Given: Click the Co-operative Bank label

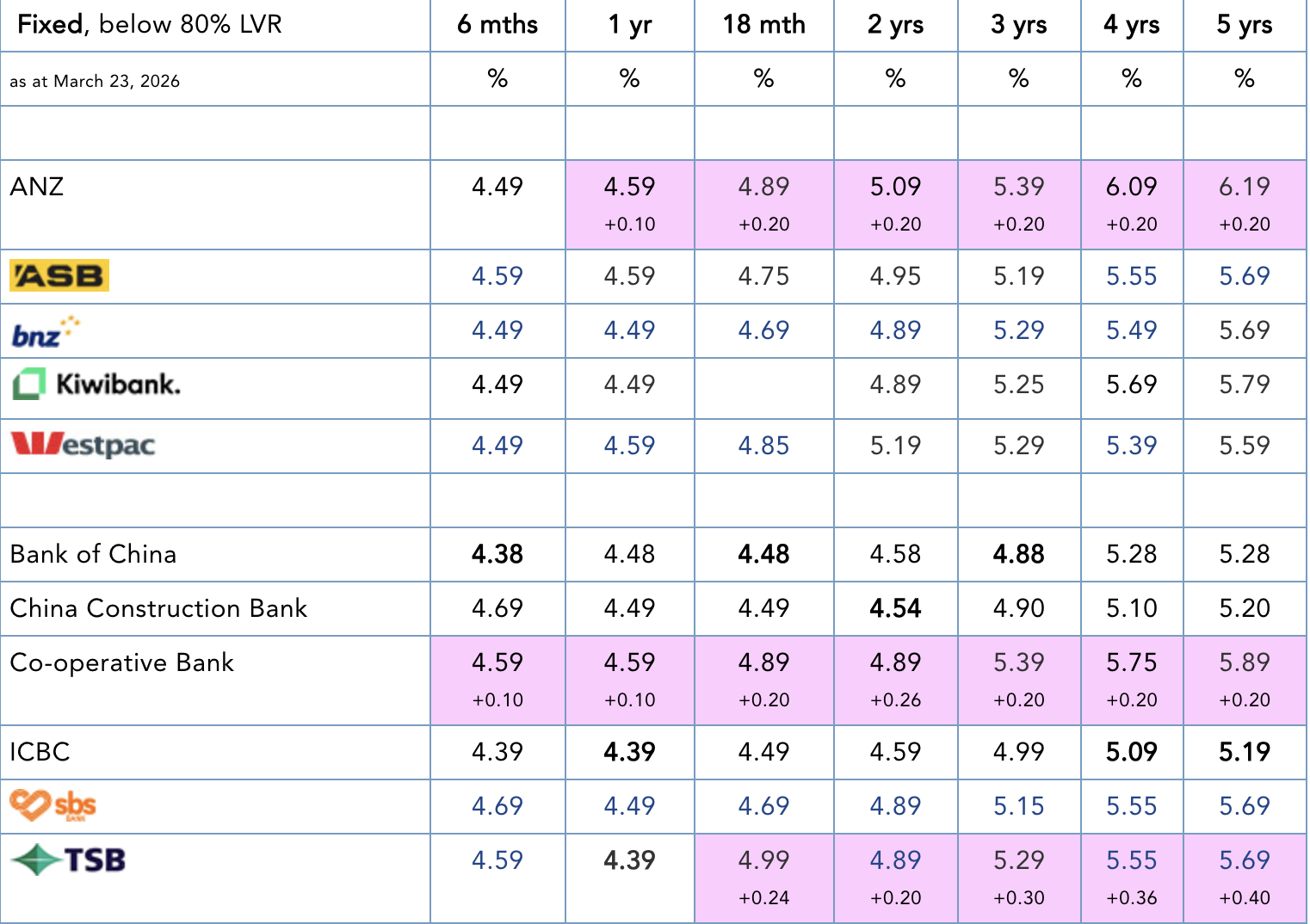Looking at the screenshot, I should pyautogui.click(x=121, y=662).
